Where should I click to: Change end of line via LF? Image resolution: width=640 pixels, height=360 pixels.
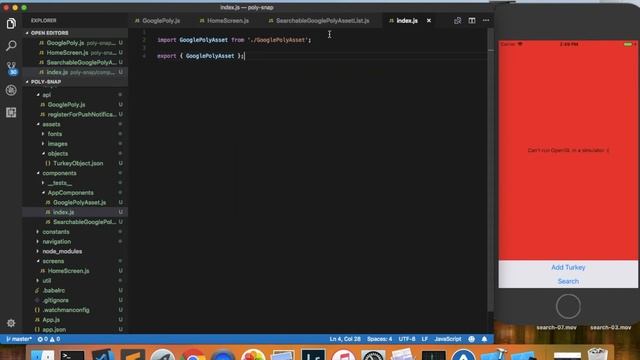[424, 339]
